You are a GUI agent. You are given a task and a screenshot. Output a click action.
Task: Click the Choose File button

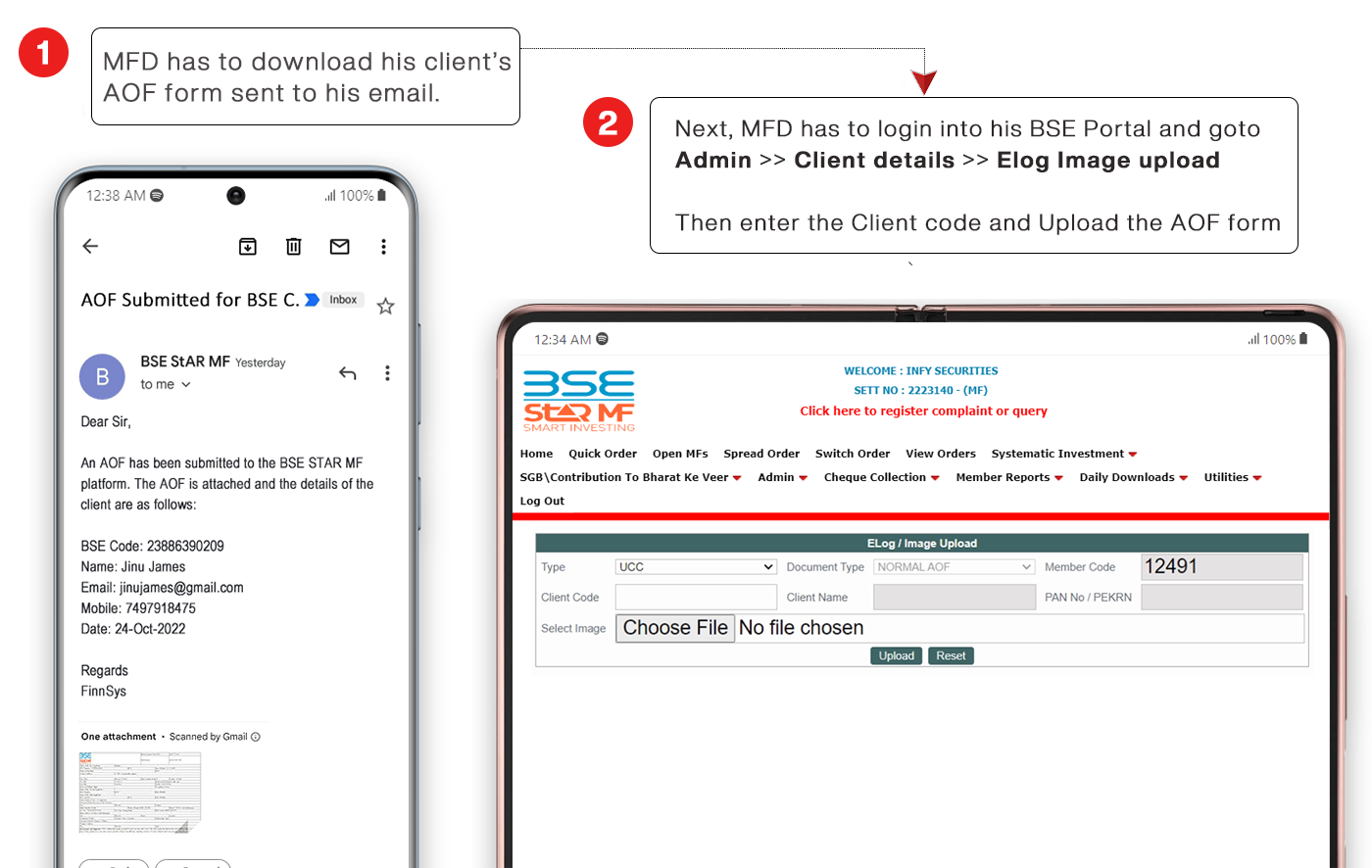click(675, 628)
